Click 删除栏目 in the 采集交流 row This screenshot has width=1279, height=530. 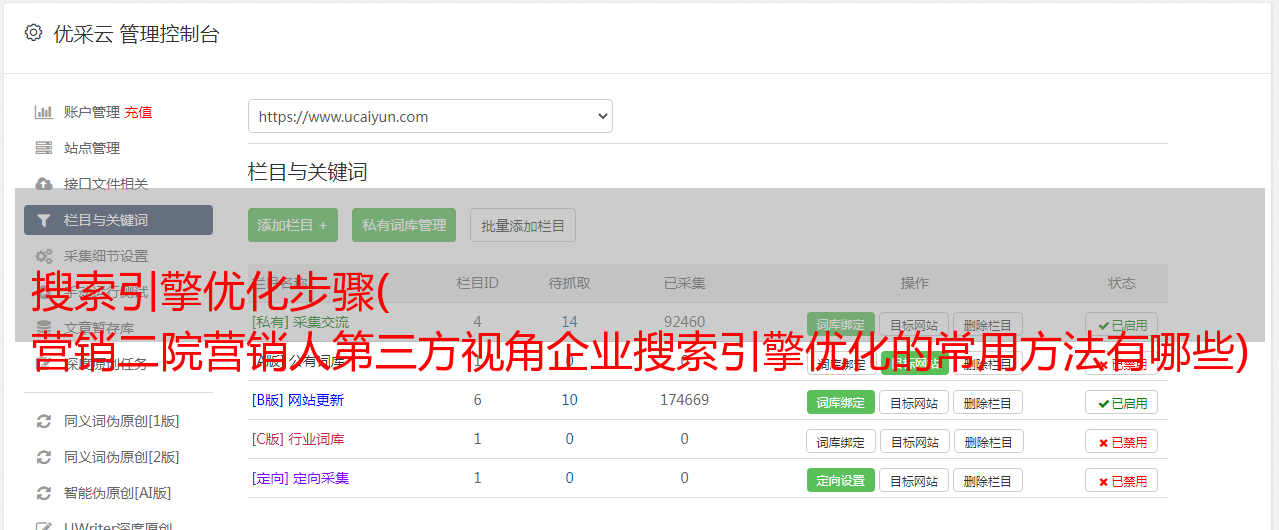(987, 324)
